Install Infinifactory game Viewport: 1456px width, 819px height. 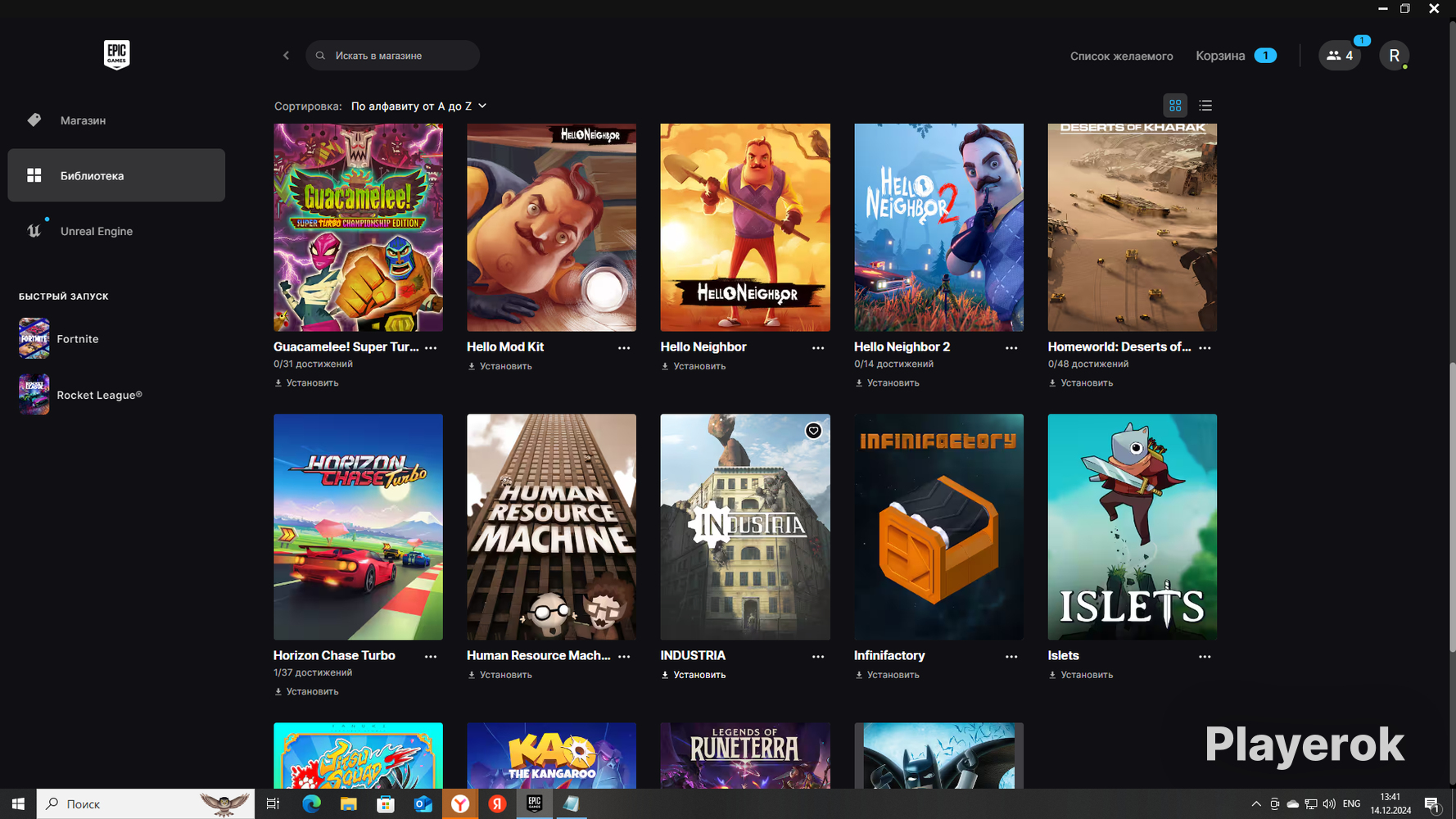tap(887, 676)
